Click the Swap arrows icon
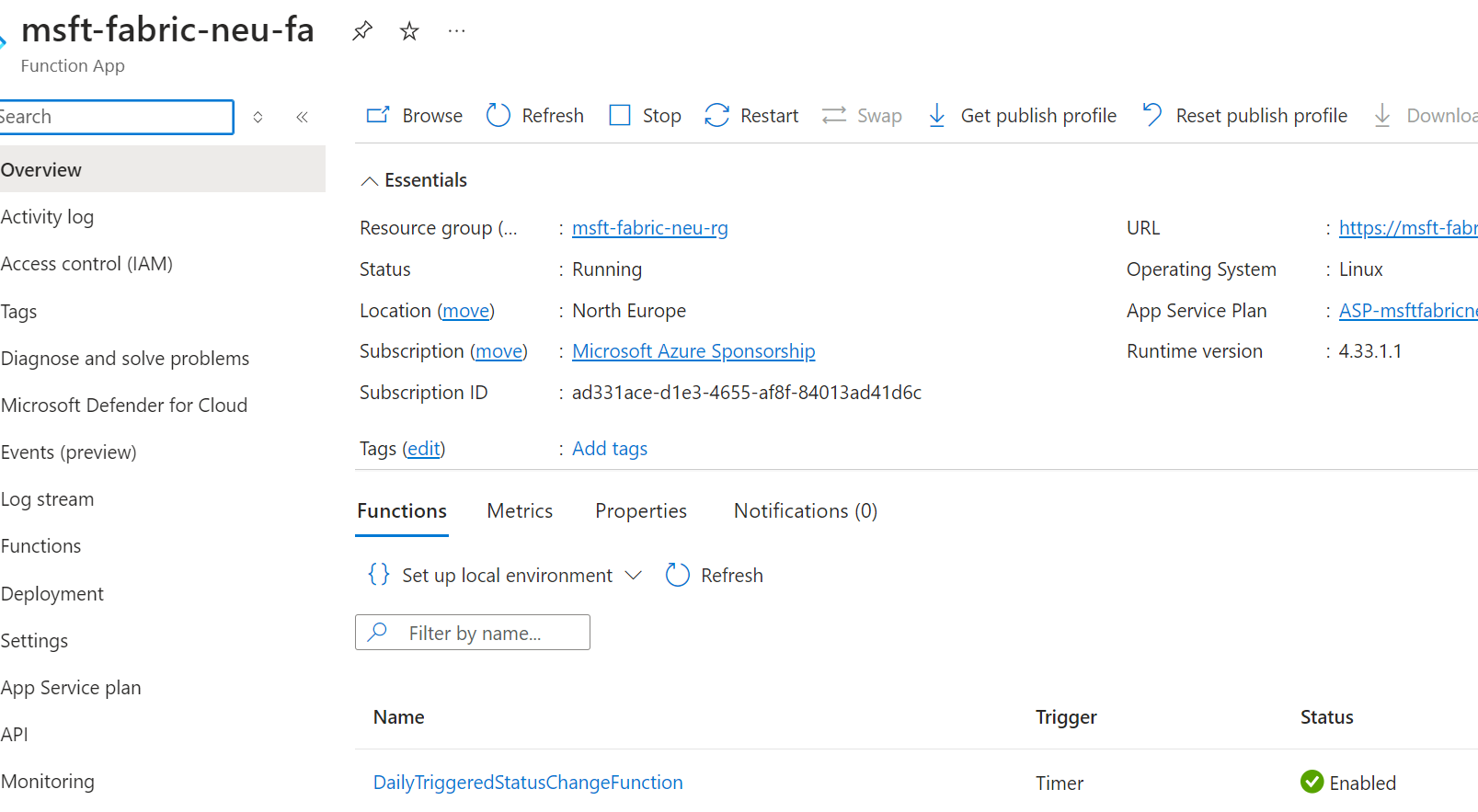Viewport: 1478px width, 812px height. click(x=834, y=115)
